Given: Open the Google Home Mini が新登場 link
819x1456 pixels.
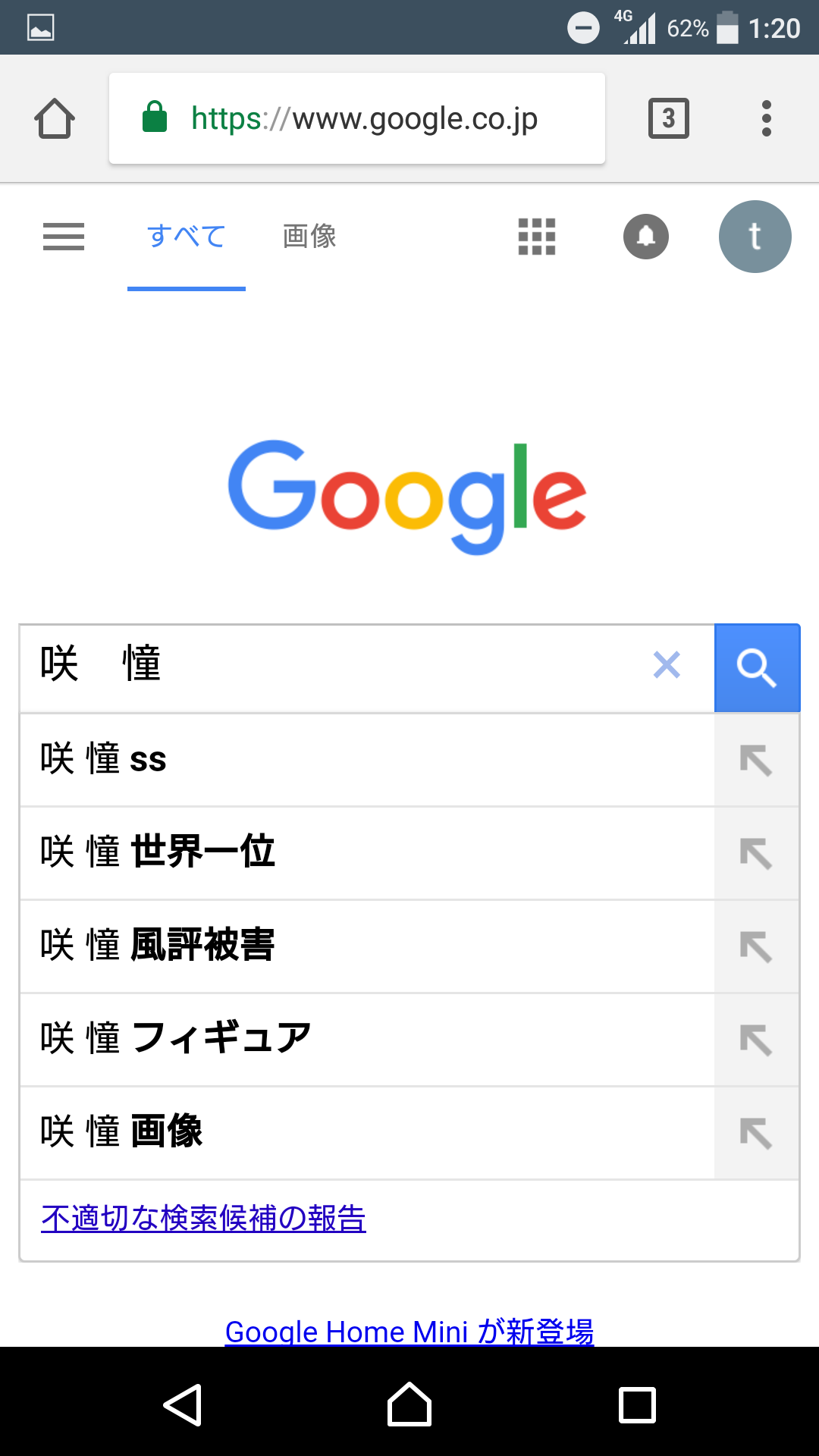Looking at the screenshot, I should [x=409, y=1331].
